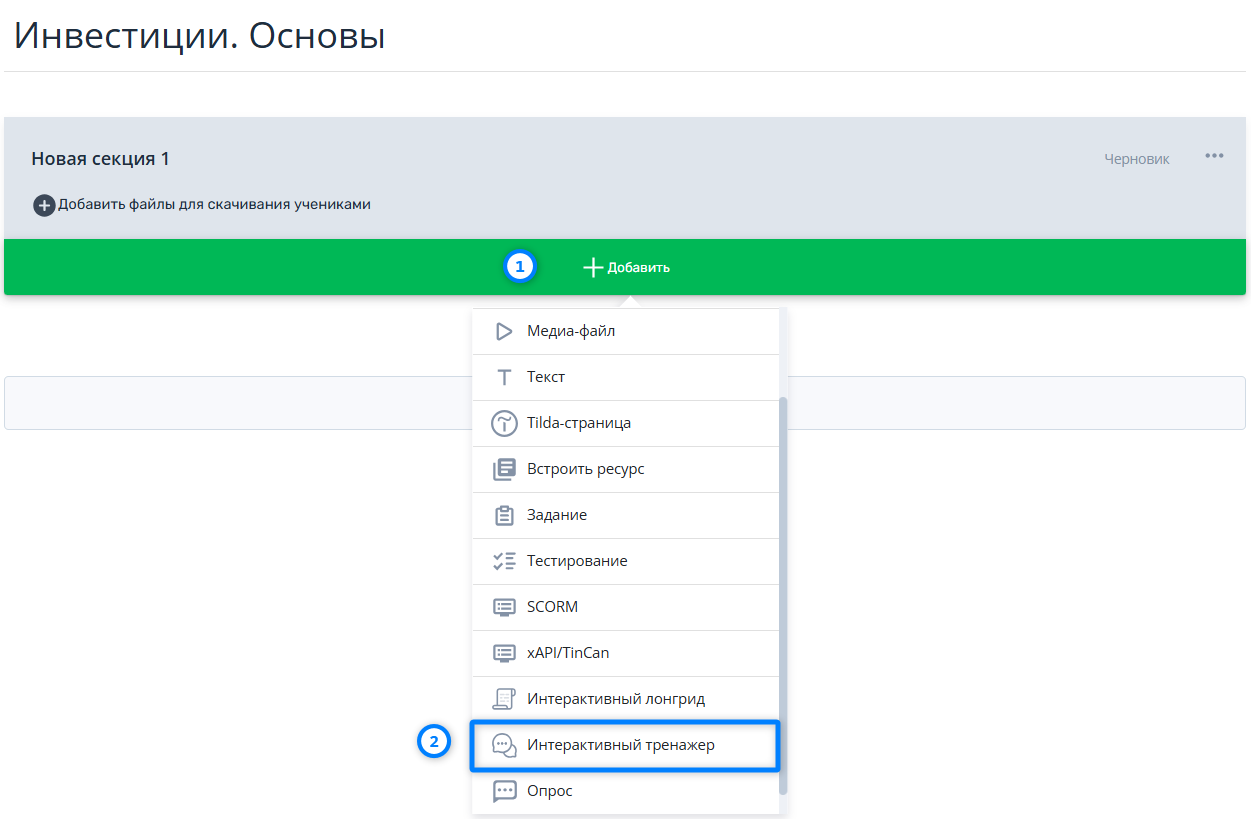Click the Встроить ресурс icon
Screen dimensions: 1251x819
pyautogui.click(x=504, y=469)
